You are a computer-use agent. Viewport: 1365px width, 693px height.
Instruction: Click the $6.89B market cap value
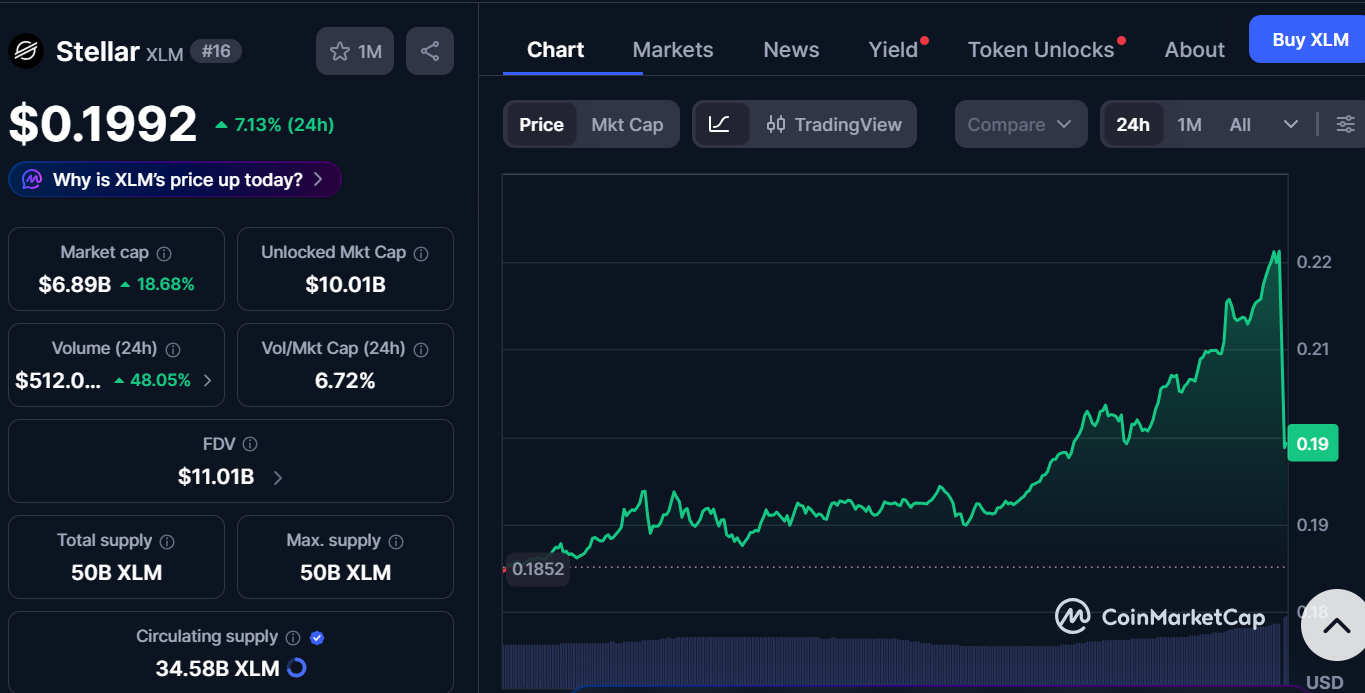tap(74, 284)
